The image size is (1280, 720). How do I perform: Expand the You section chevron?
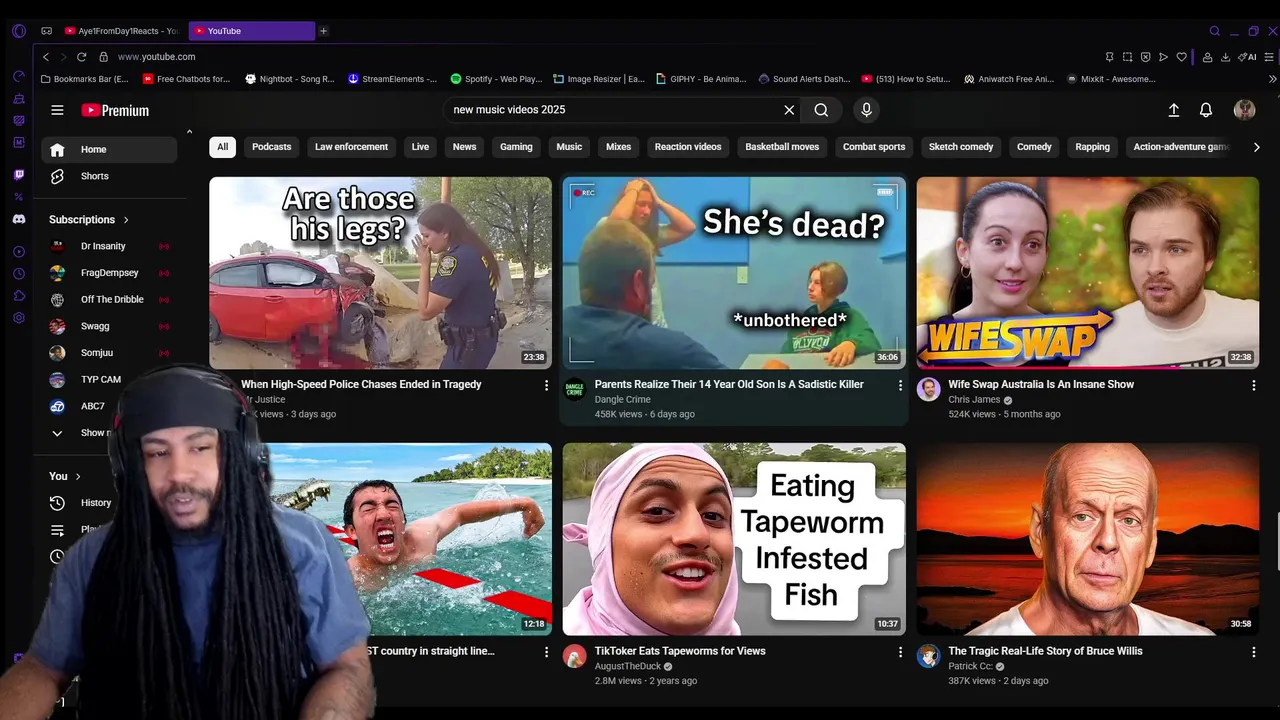tap(78, 476)
